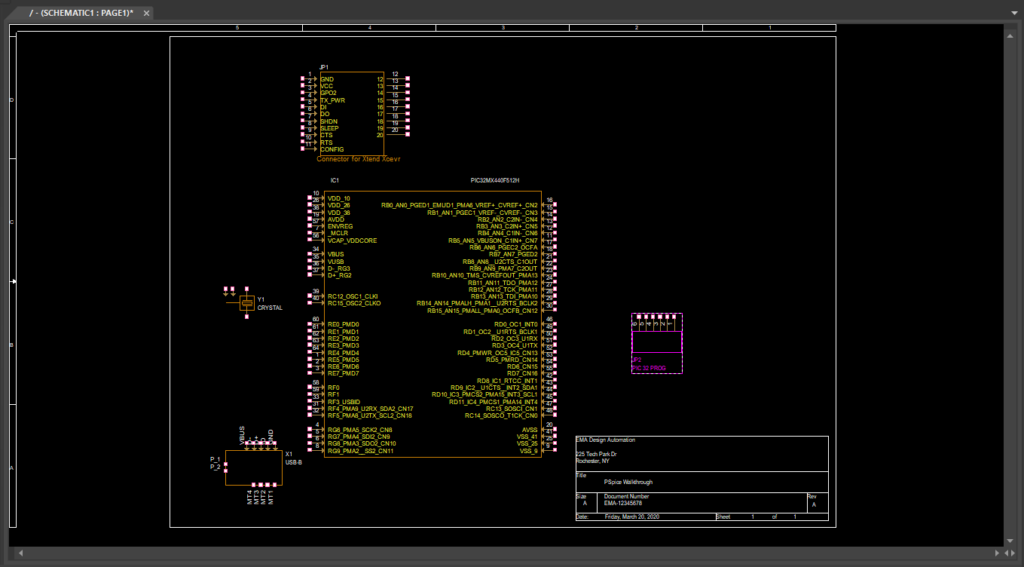Click the EMA Design Automation title block text

point(605,440)
